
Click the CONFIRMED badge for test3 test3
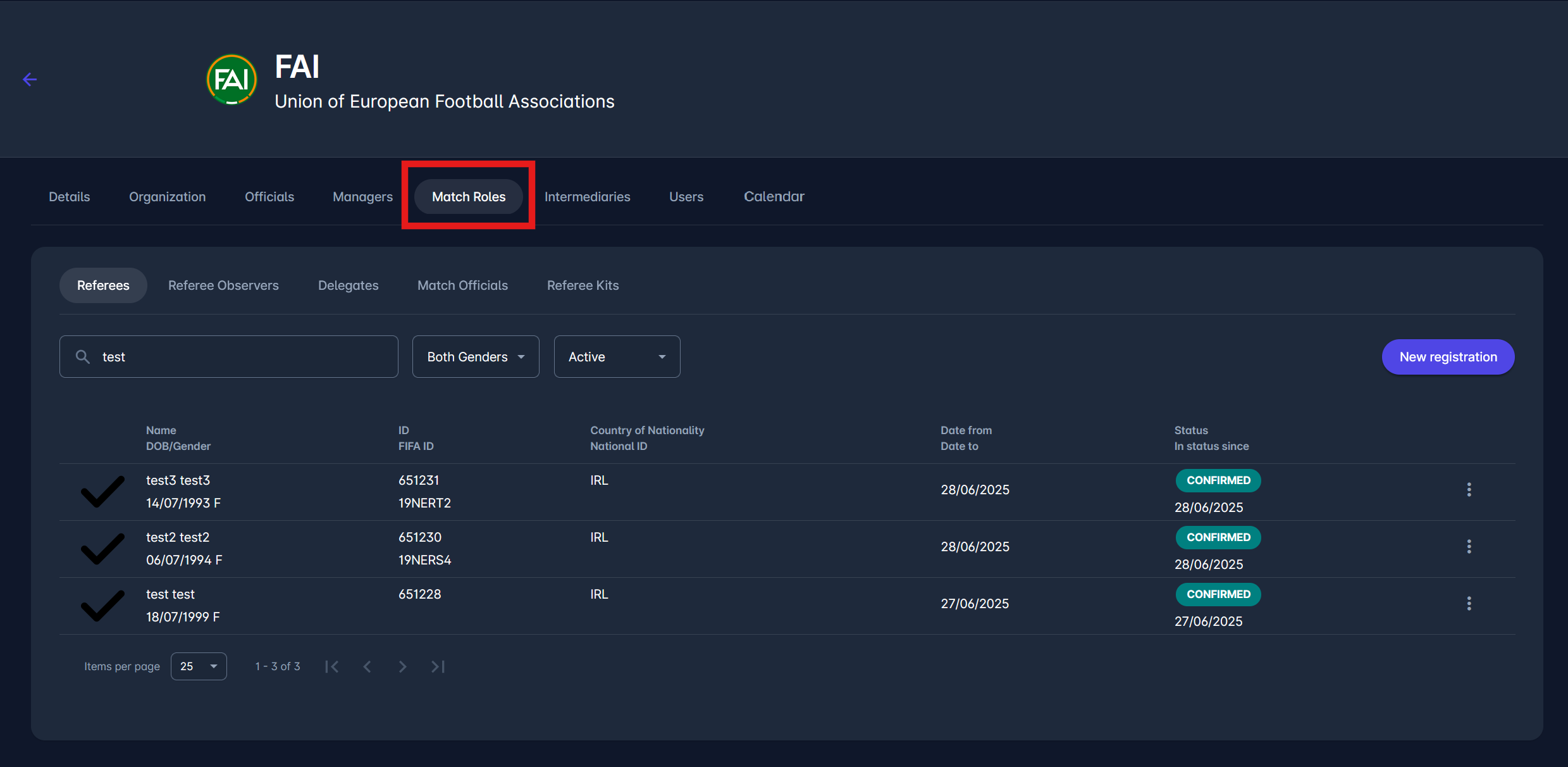click(1218, 480)
